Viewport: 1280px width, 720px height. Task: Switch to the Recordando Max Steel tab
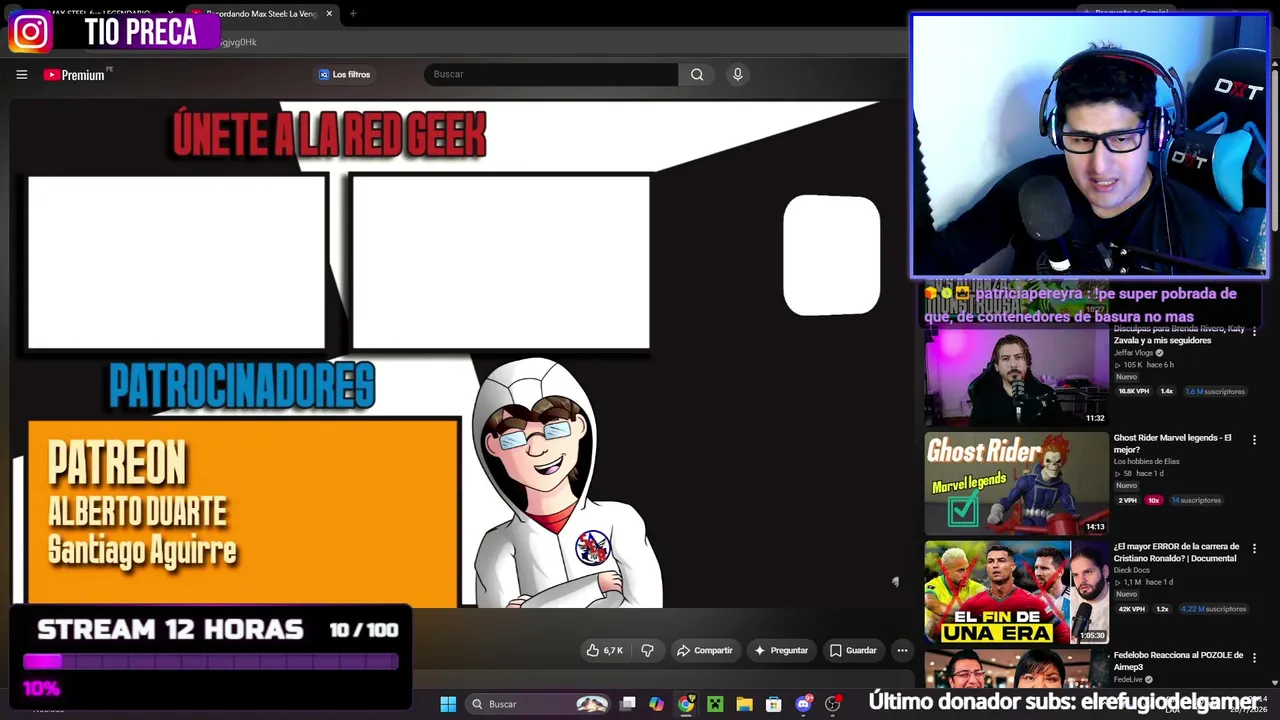[262, 14]
